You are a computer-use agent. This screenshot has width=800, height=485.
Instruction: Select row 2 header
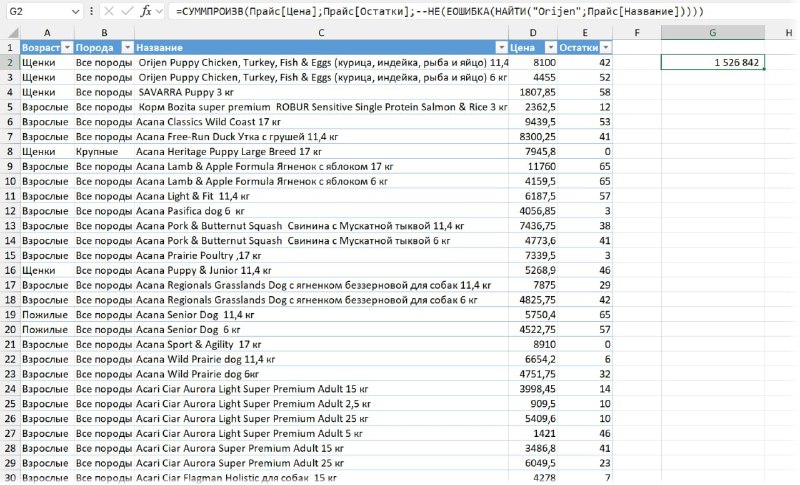pyautogui.click(x=10, y=62)
